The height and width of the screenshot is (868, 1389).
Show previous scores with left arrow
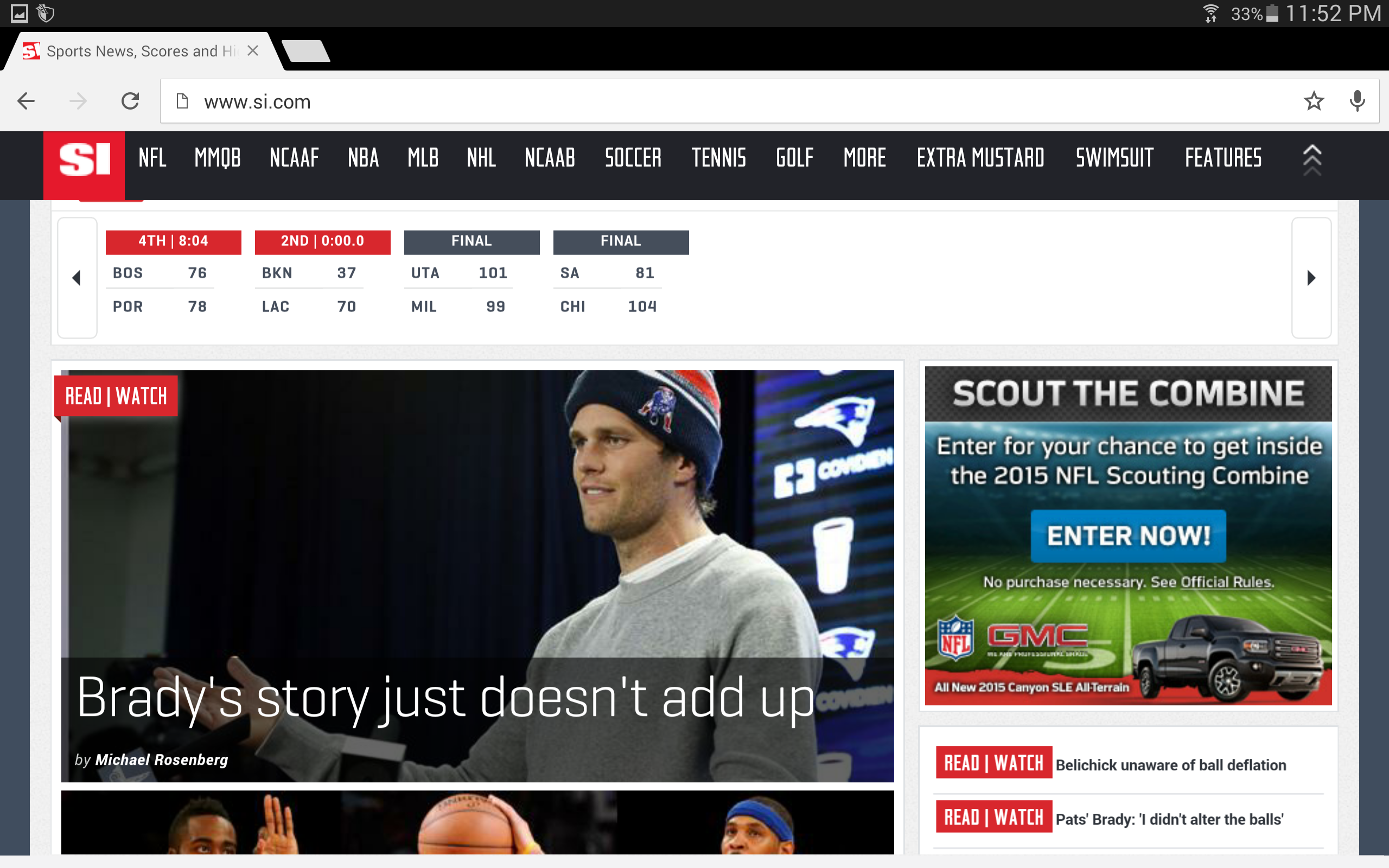click(77, 278)
